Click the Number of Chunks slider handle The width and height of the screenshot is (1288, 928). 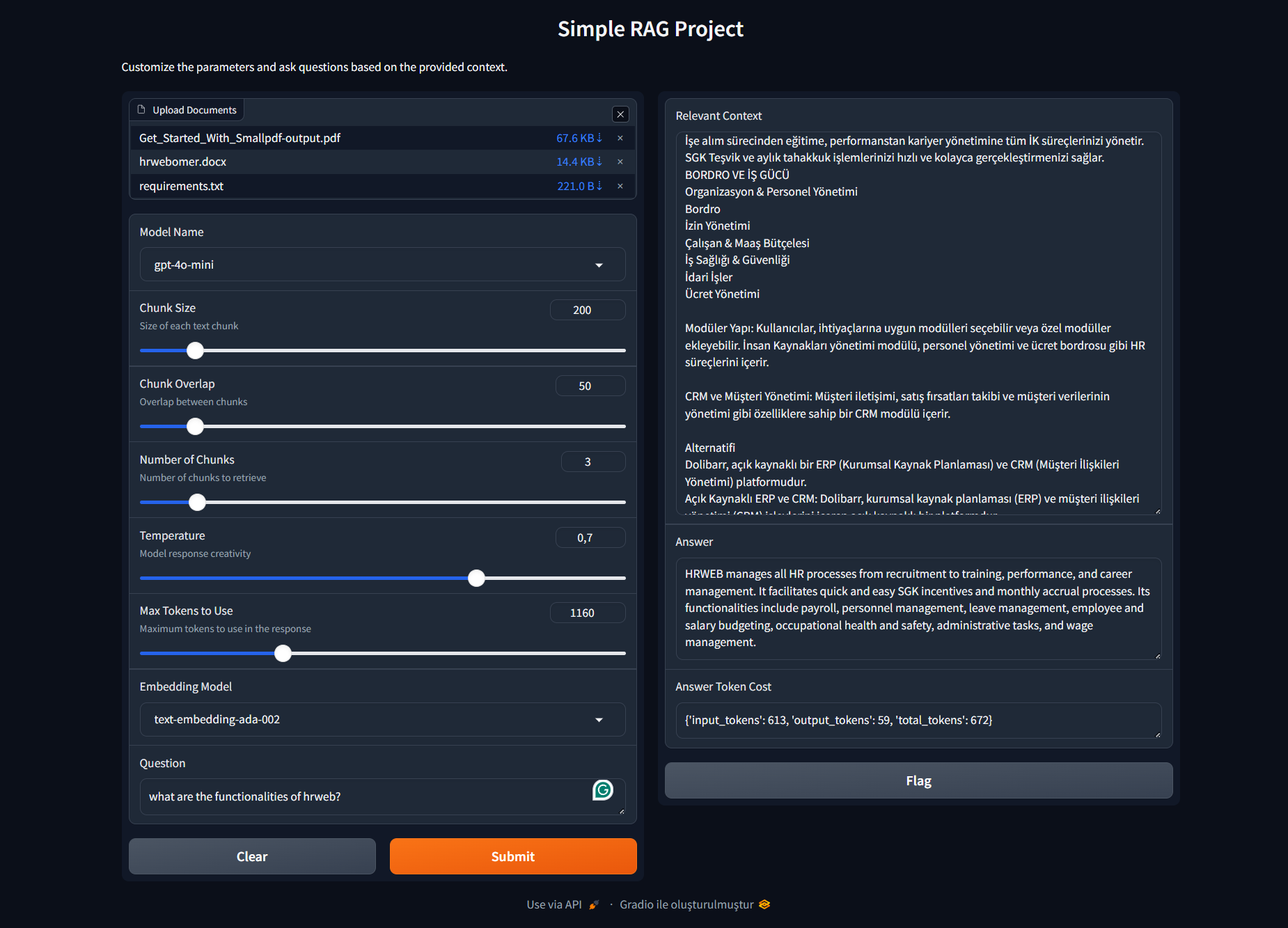(198, 502)
